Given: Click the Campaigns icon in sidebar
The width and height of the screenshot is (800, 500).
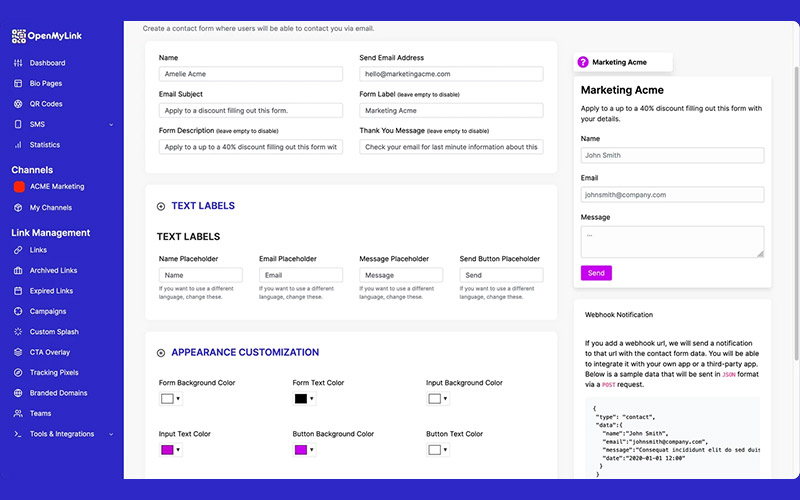Looking at the screenshot, I should click(x=18, y=311).
